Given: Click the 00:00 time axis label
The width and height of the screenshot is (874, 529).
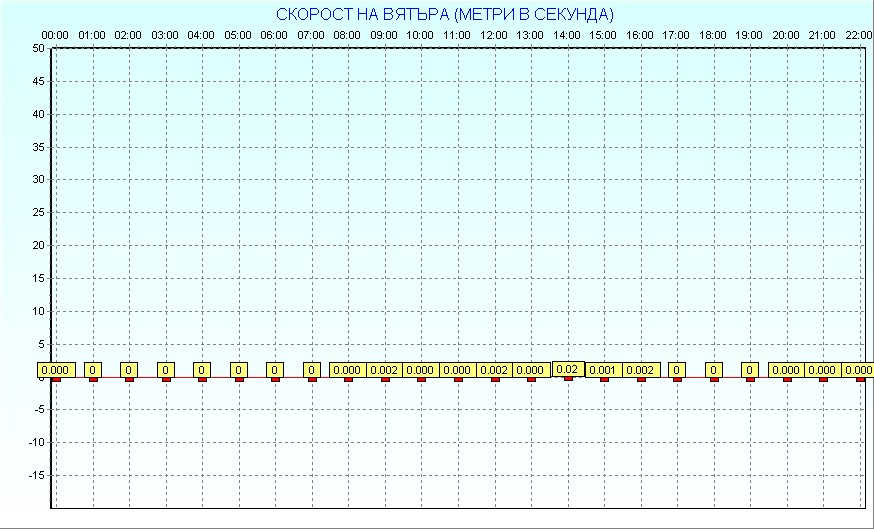Looking at the screenshot, I should (x=55, y=35).
